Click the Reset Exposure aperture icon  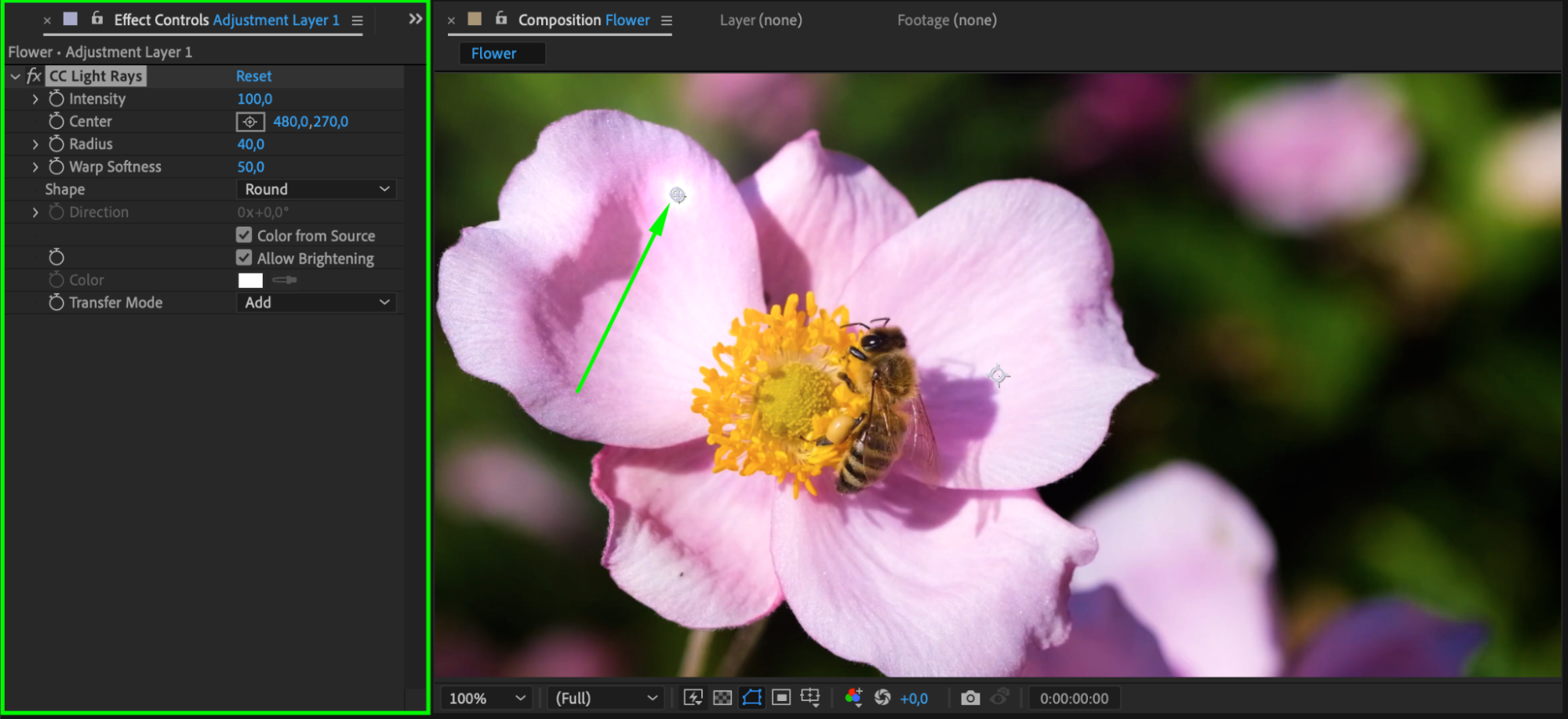point(882,698)
